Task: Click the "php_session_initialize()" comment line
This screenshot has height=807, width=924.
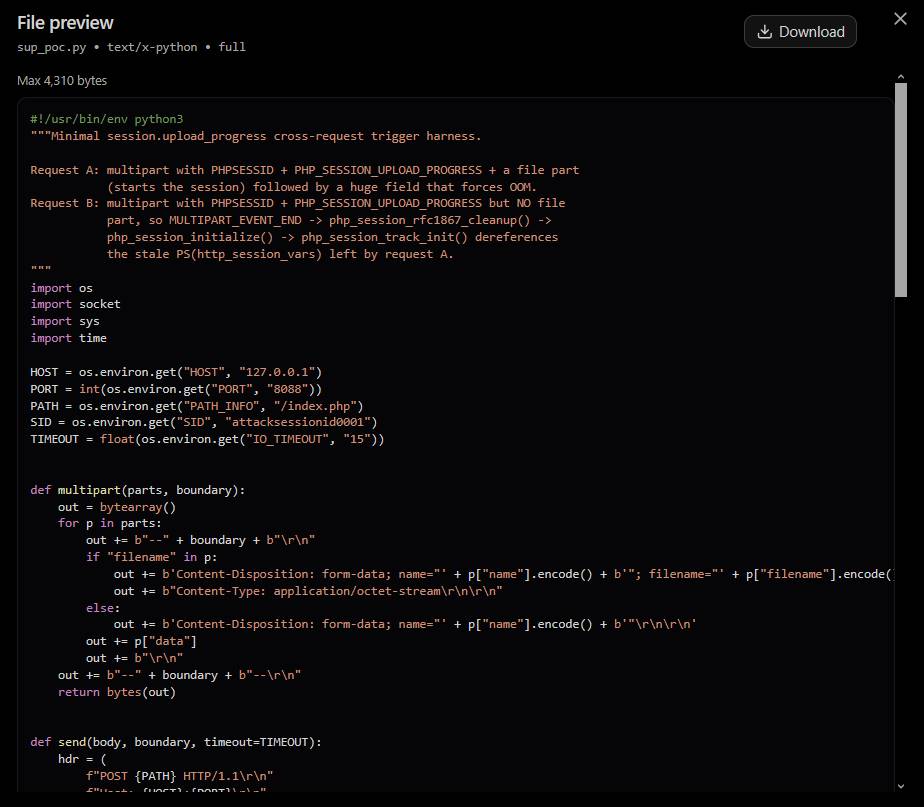Action: pos(332,237)
